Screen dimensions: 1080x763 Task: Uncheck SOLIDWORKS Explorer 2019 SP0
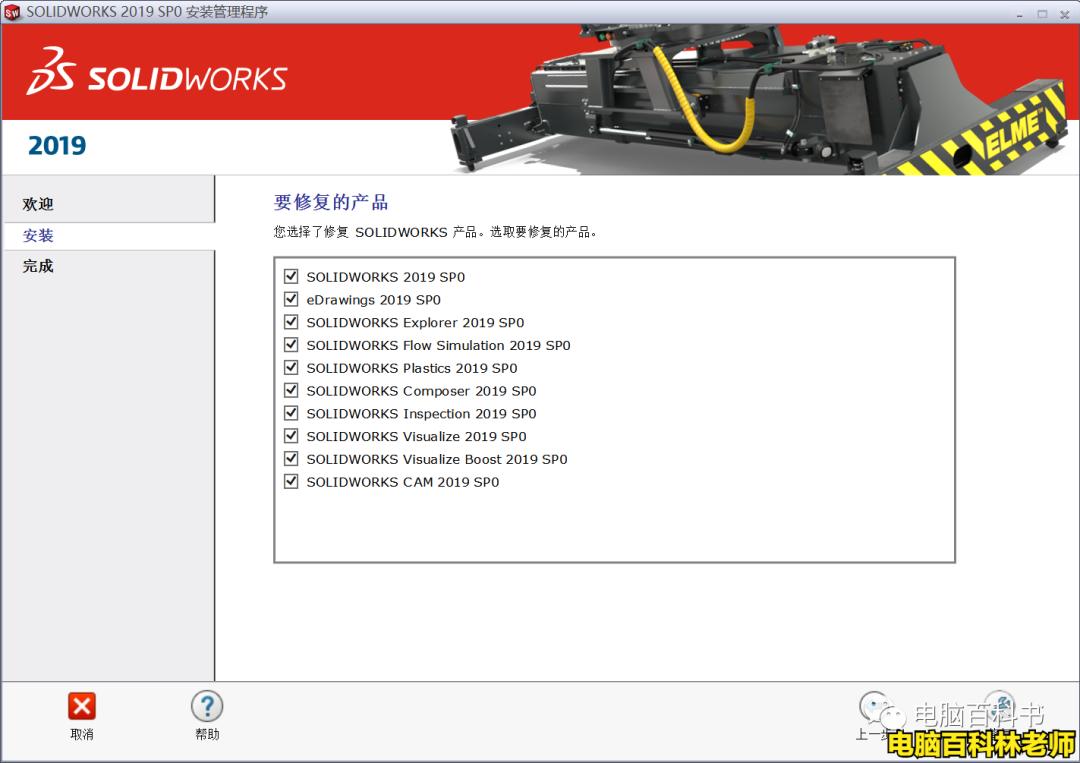coord(291,322)
